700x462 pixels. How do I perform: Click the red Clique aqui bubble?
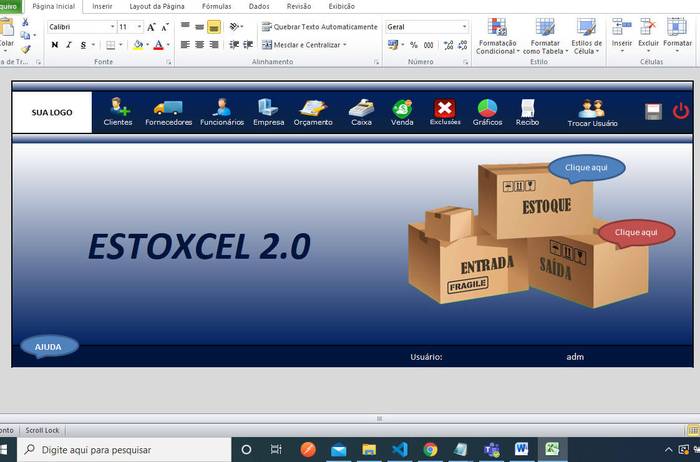pos(636,233)
